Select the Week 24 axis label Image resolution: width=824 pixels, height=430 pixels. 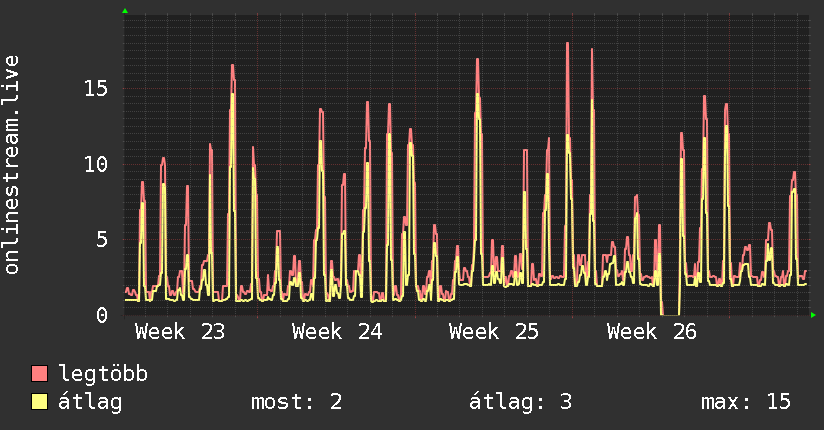[337, 332]
